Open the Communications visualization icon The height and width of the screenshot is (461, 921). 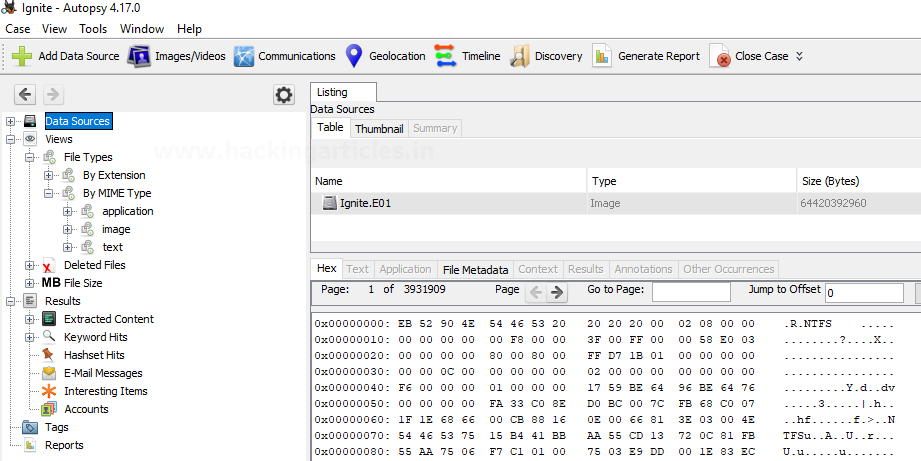click(244, 56)
